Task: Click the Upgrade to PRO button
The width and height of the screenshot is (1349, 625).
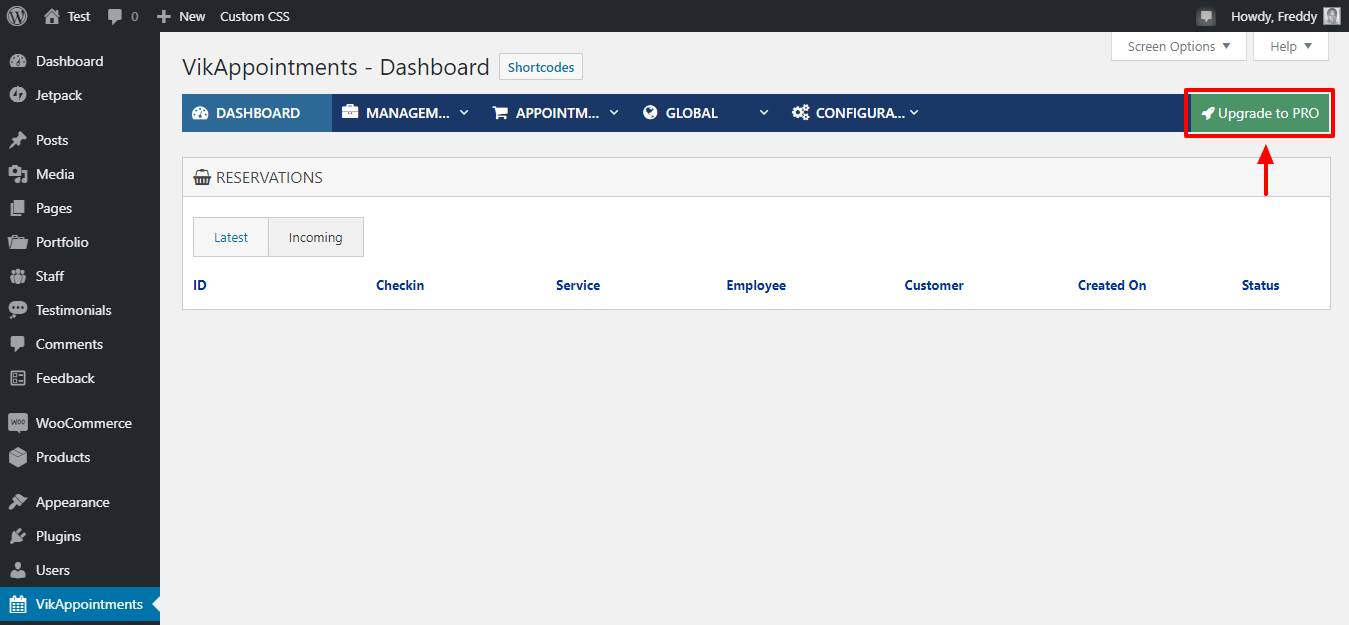Action: pos(1260,114)
